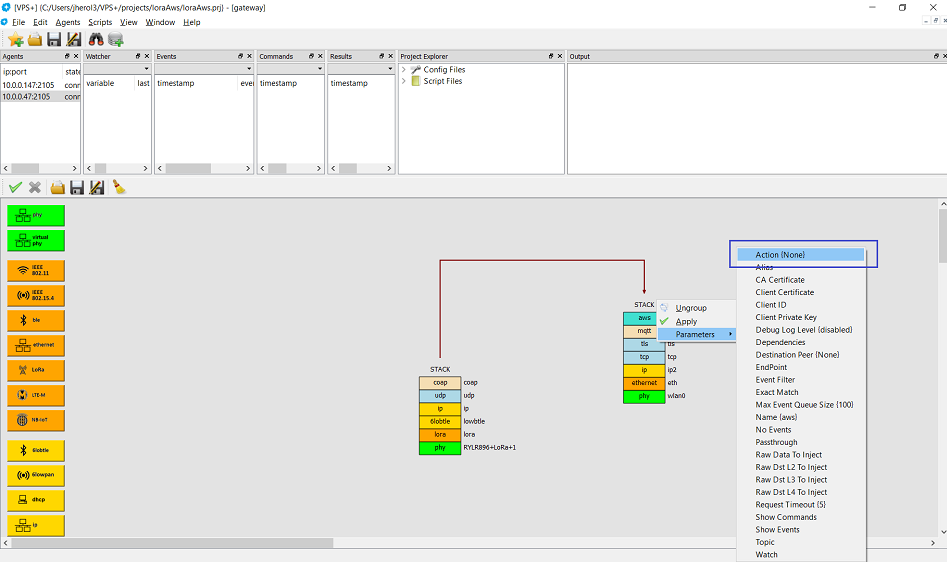Select agent 10.0.0.147:2105 in Agents list
The height and width of the screenshot is (562, 947).
coord(32,84)
